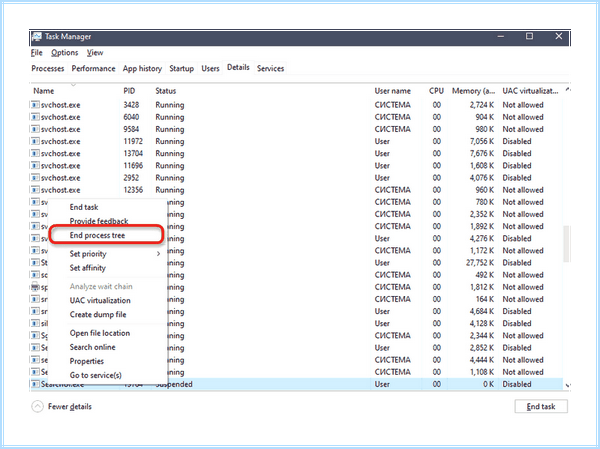Screen dimensions: 600x449
Task: Sort by the CPU column header
Action: click(436, 91)
